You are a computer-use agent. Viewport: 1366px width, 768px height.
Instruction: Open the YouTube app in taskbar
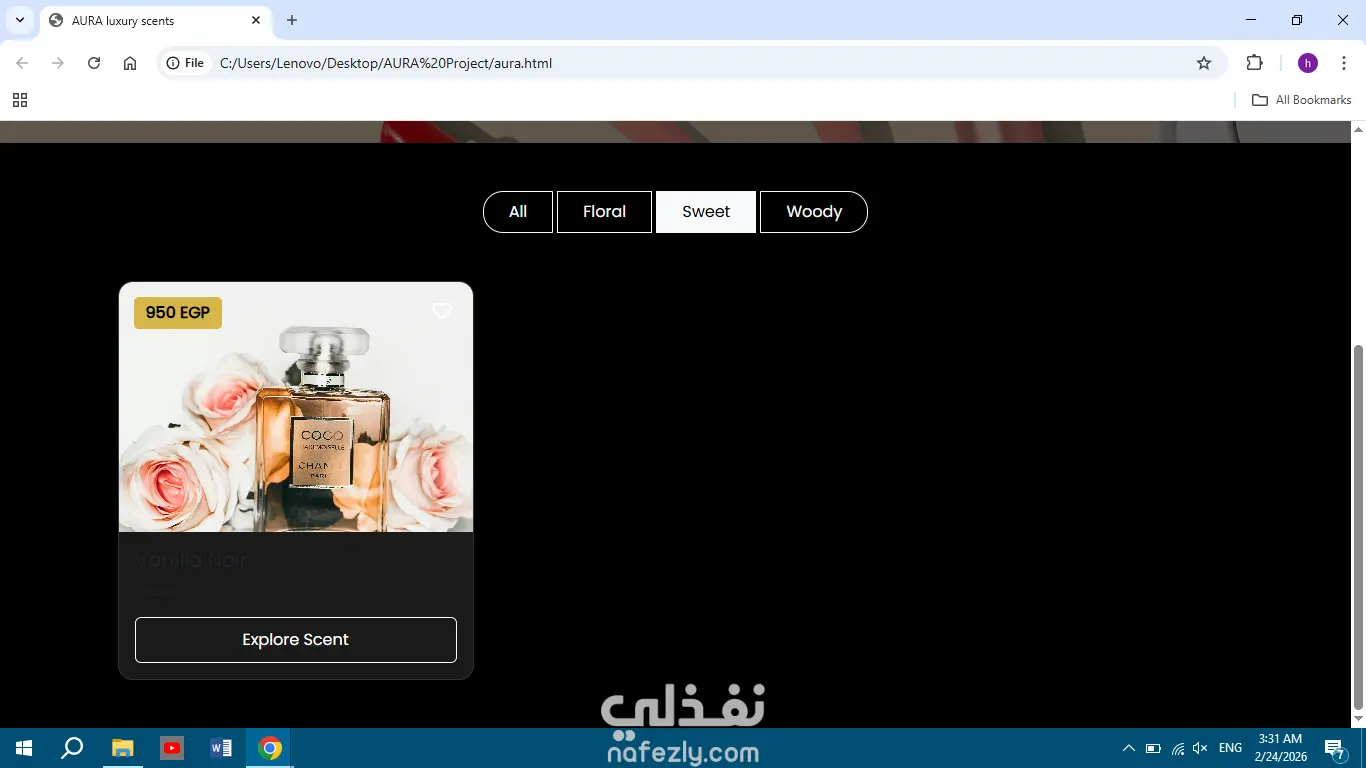pyautogui.click(x=172, y=748)
